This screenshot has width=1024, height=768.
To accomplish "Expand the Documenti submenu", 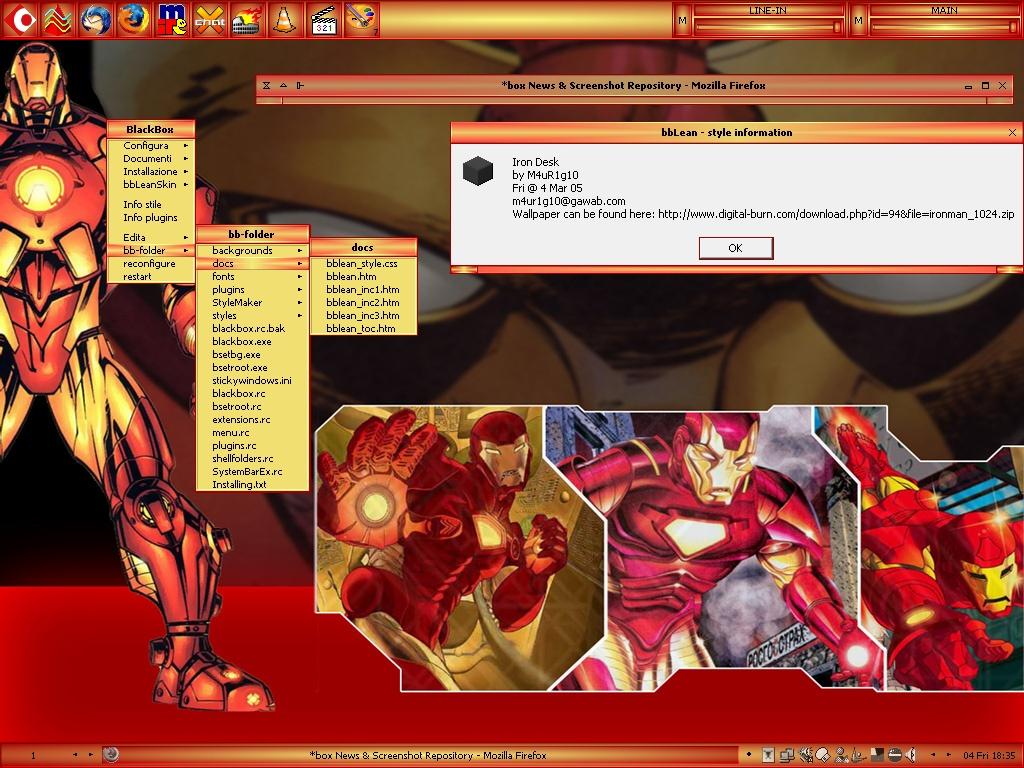I will [x=151, y=159].
